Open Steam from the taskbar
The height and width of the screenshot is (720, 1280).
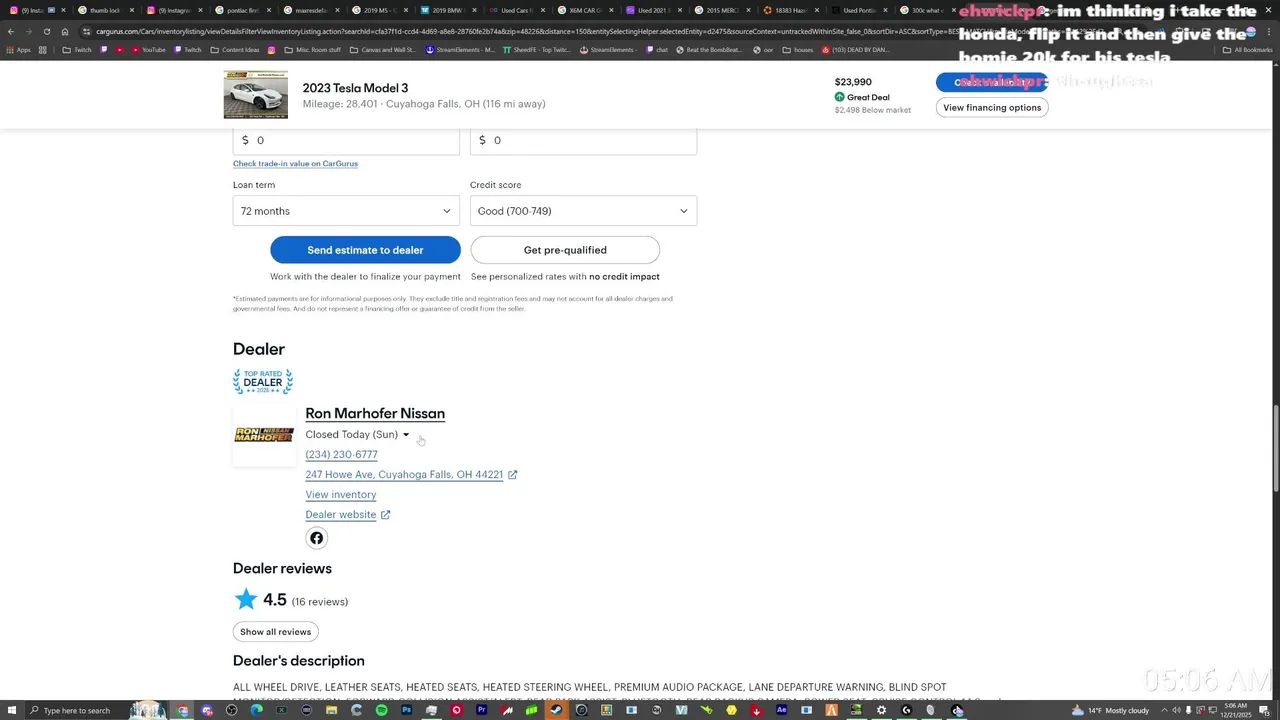[x=556, y=710]
